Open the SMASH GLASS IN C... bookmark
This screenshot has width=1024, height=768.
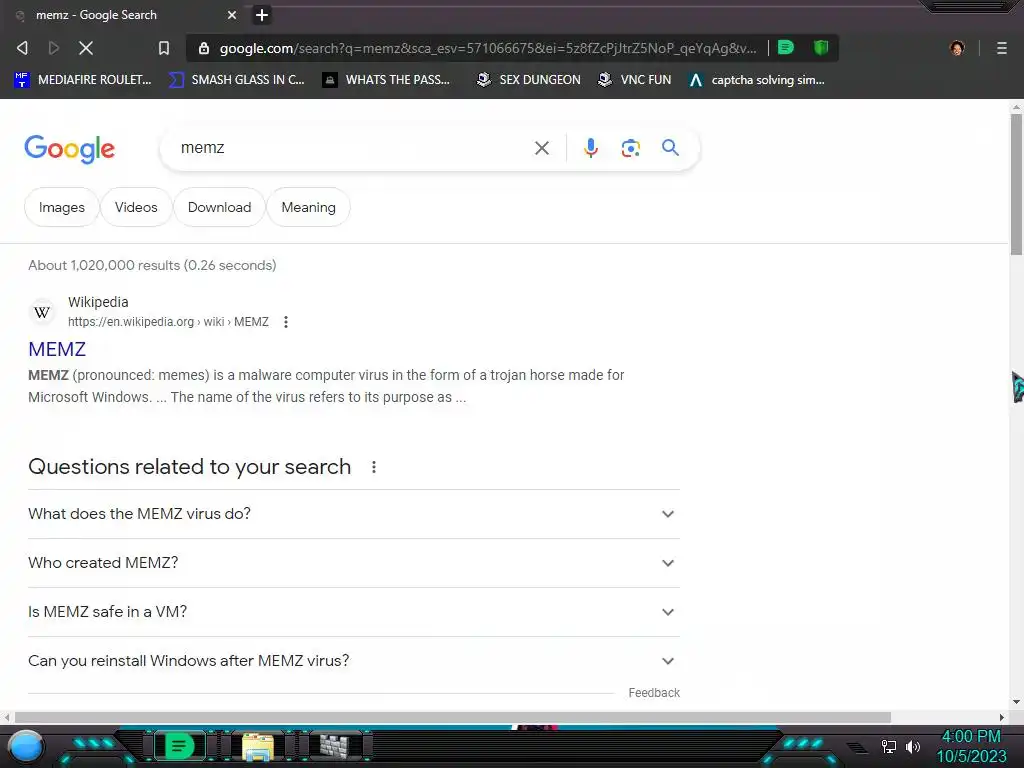(x=236, y=80)
